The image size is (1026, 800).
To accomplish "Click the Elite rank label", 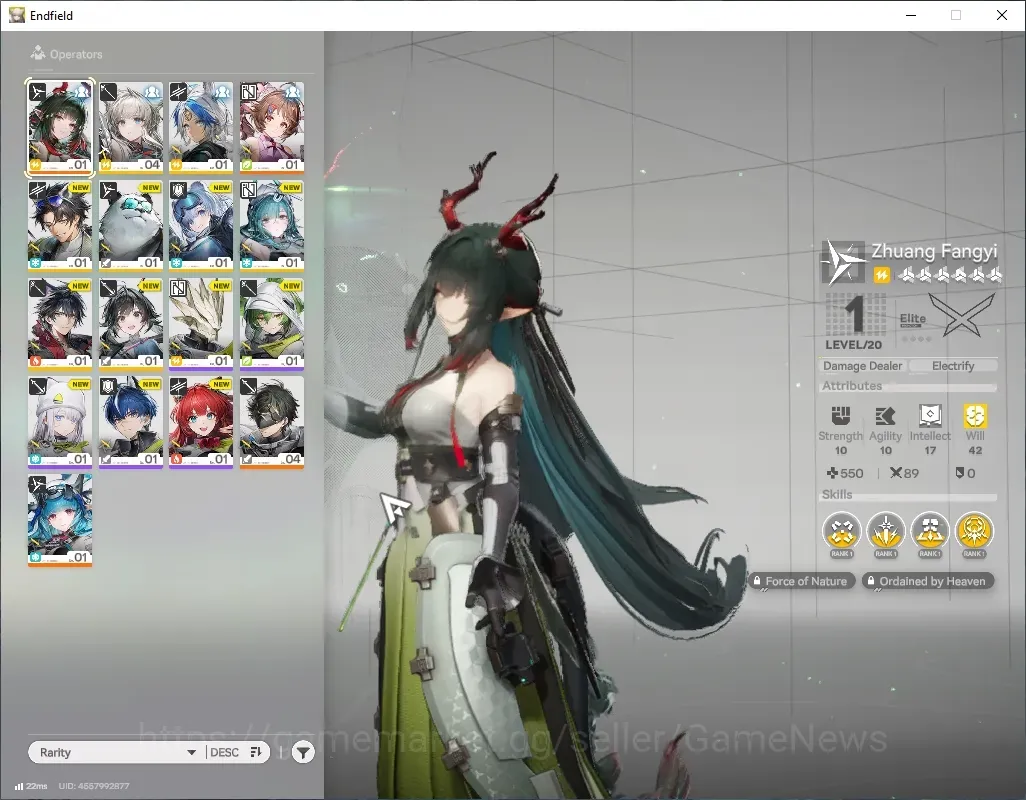I will point(912,319).
